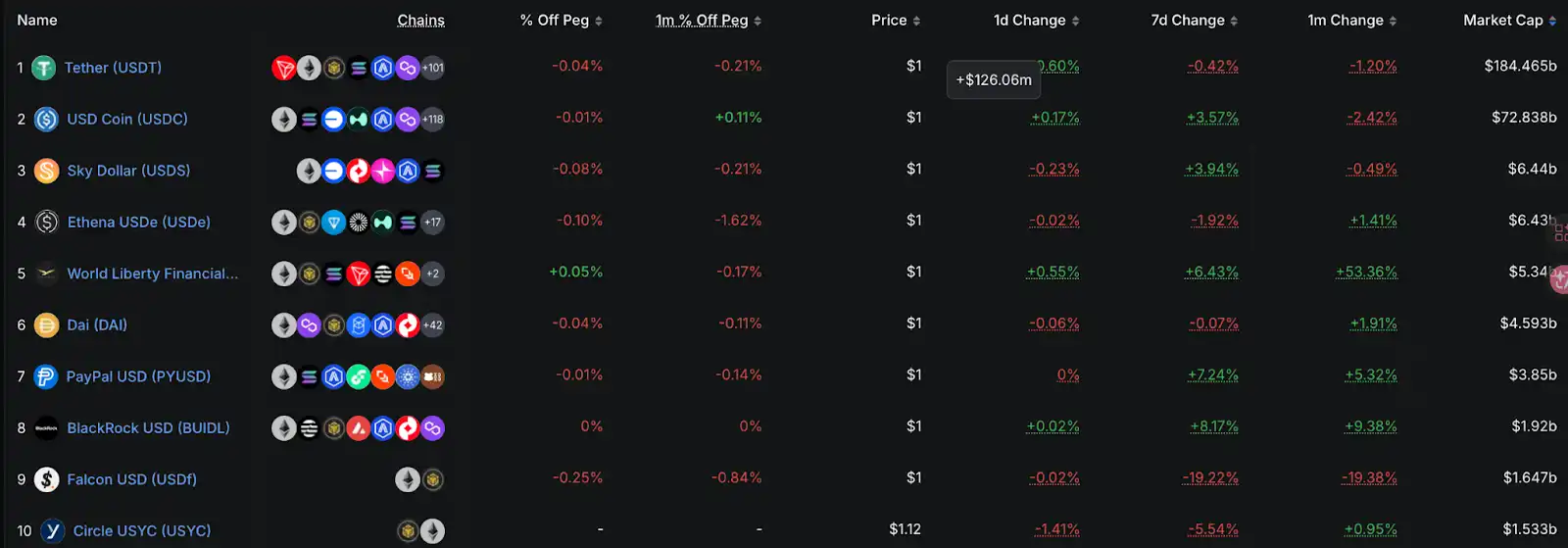Click the Circle USYC logo icon
This screenshot has height=548, width=1568.
[x=53, y=530]
